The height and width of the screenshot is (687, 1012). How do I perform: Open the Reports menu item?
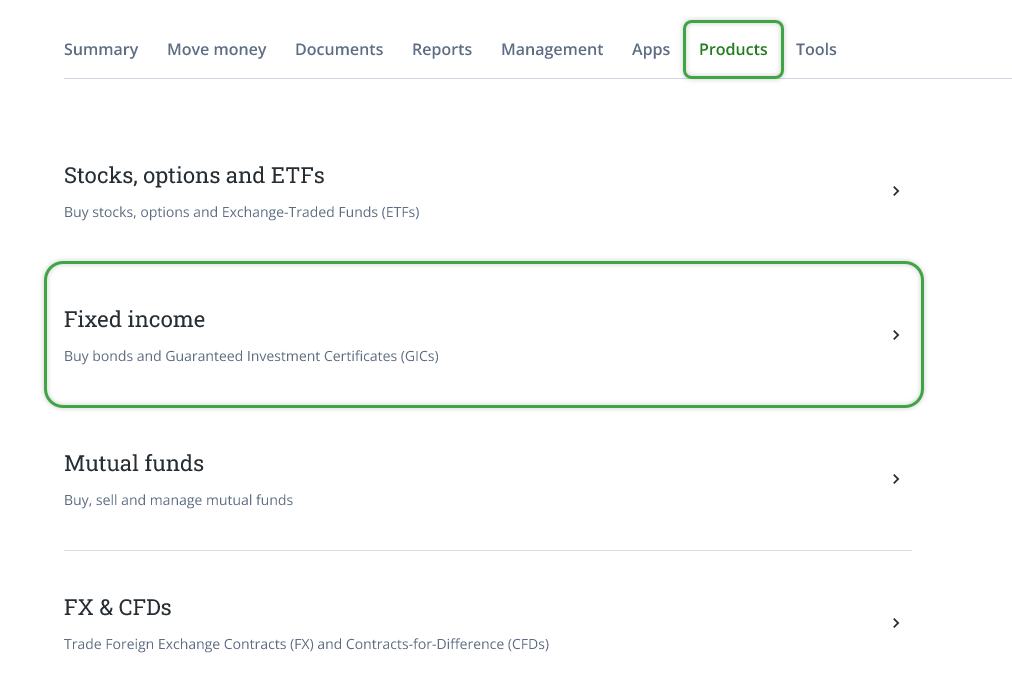pos(441,49)
